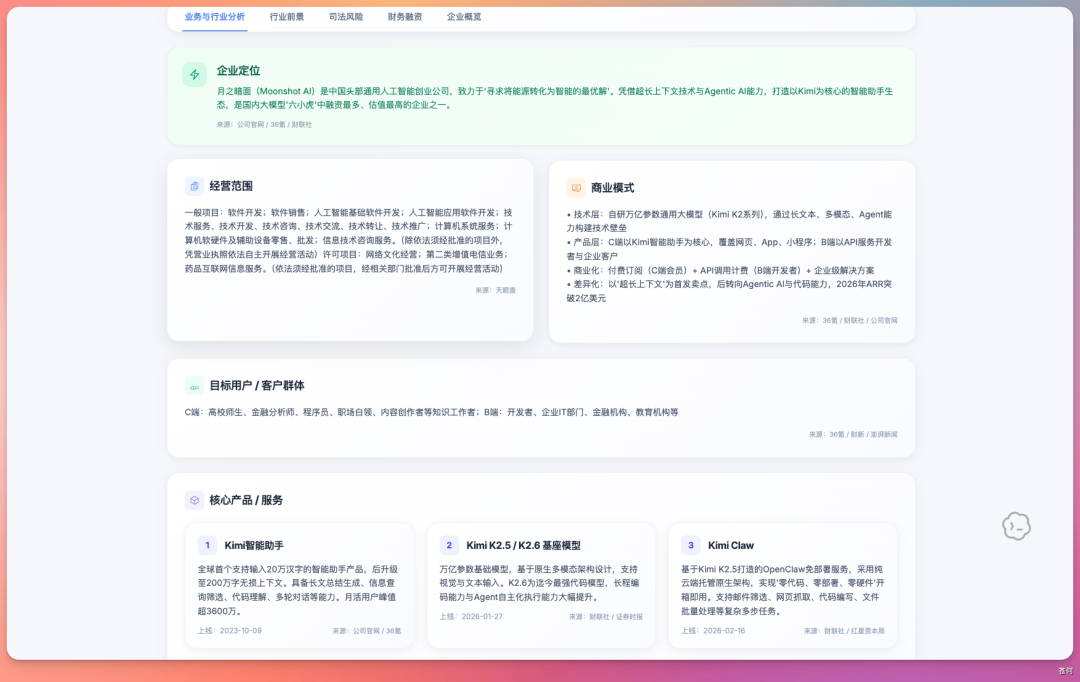
Task: Go to the 财务融资 tab
Action: (405, 17)
